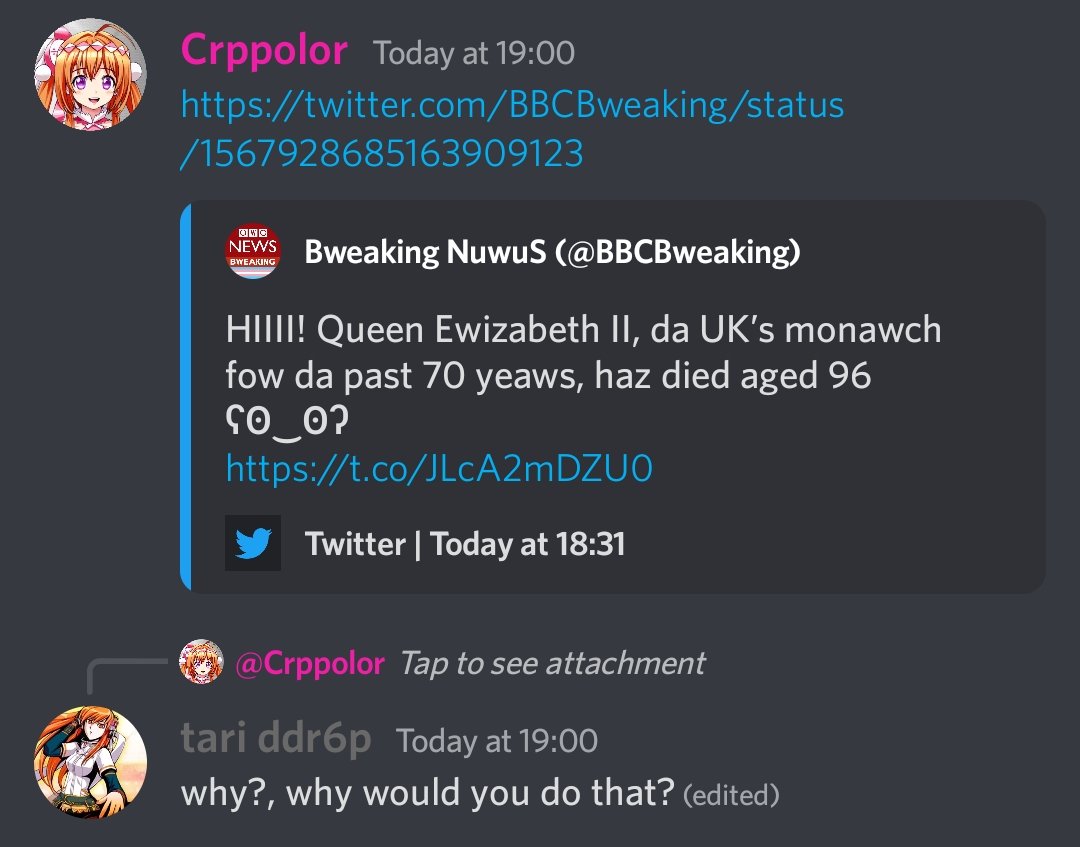Click the Twitter bird icon in embed footer

click(253, 543)
